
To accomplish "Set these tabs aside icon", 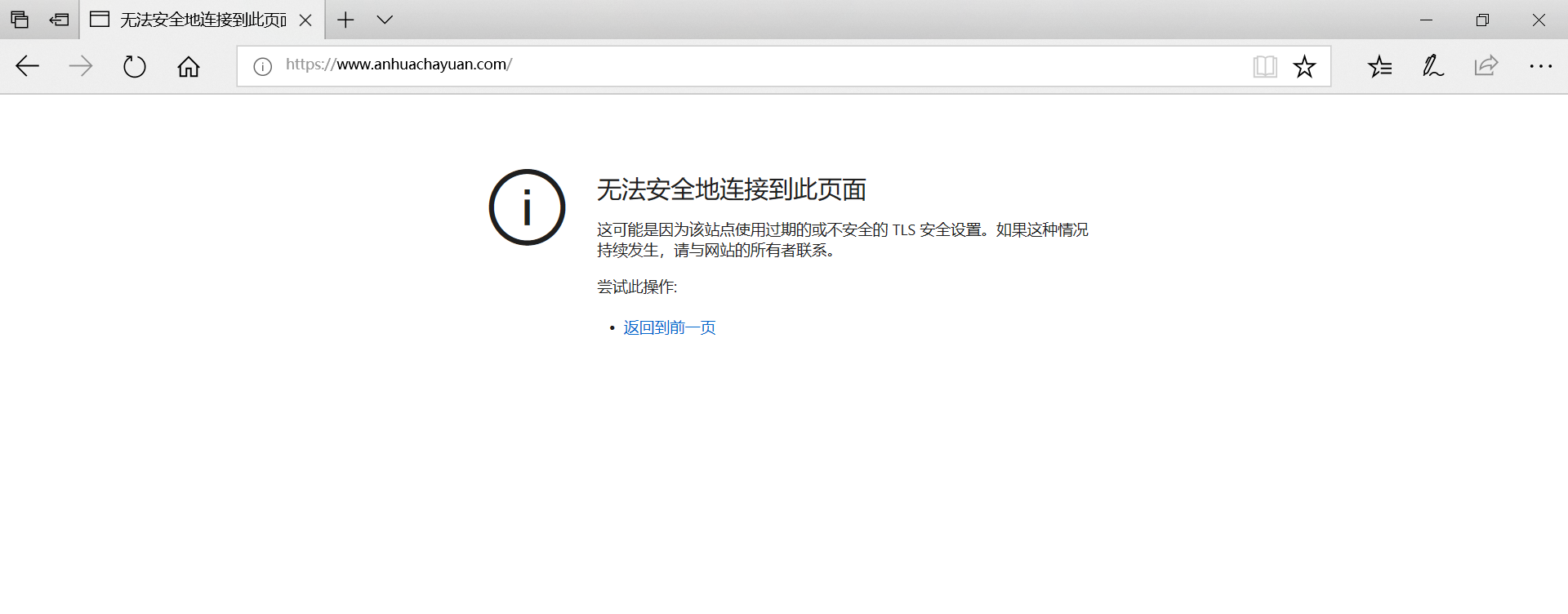I will 59,20.
